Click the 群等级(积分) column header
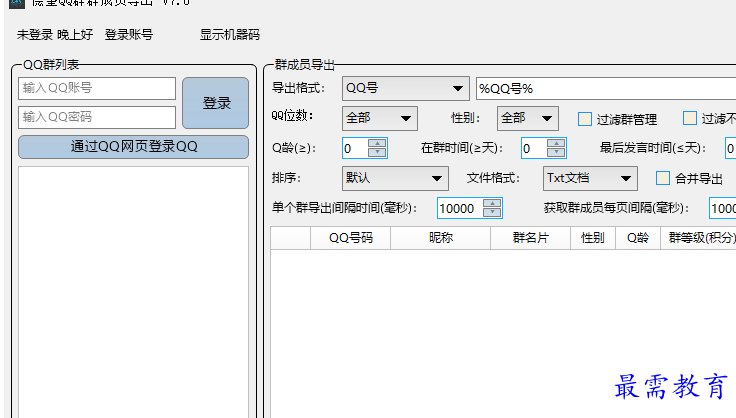The height and width of the screenshot is (418, 736). coord(699,238)
